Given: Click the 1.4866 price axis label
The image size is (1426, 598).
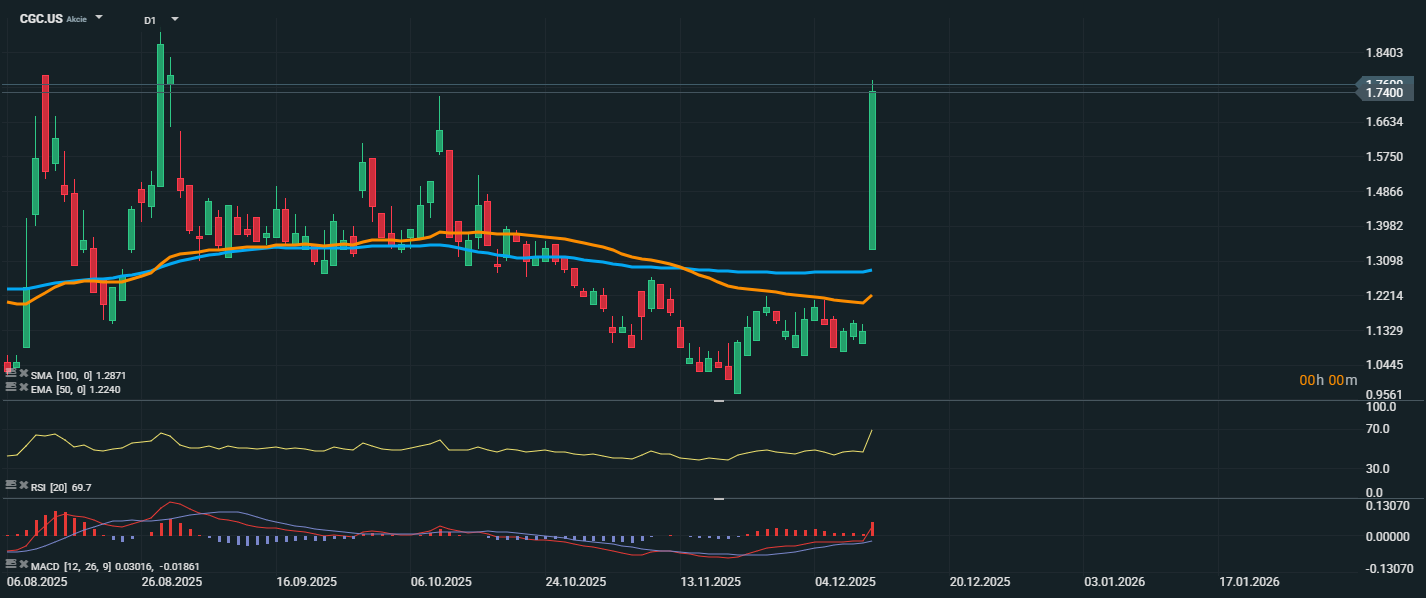Looking at the screenshot, I should coord(1383,192).
